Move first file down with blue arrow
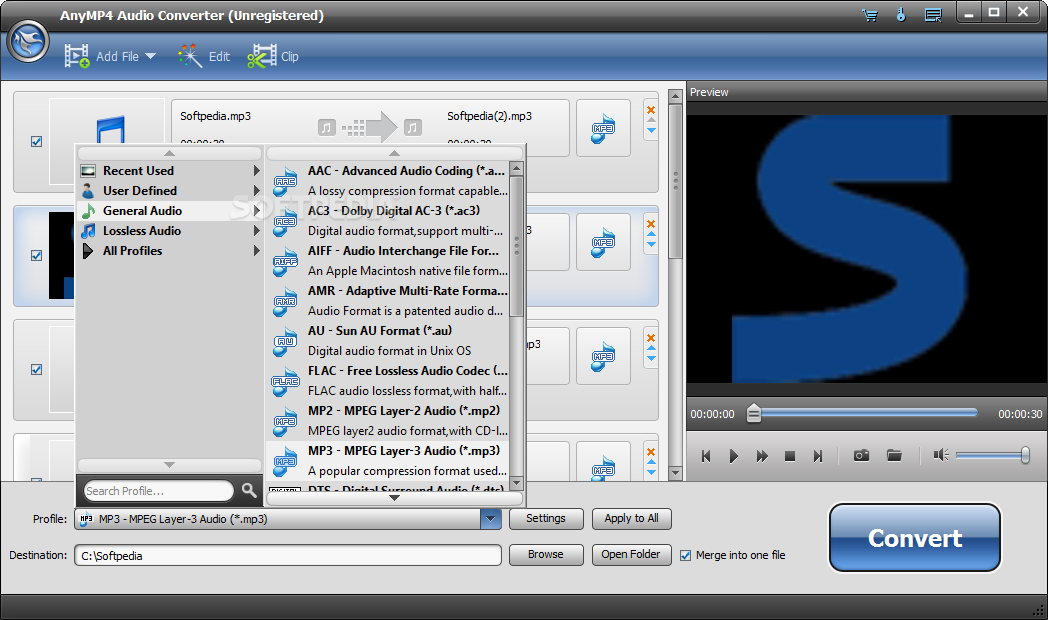 (x=651, y=131)
